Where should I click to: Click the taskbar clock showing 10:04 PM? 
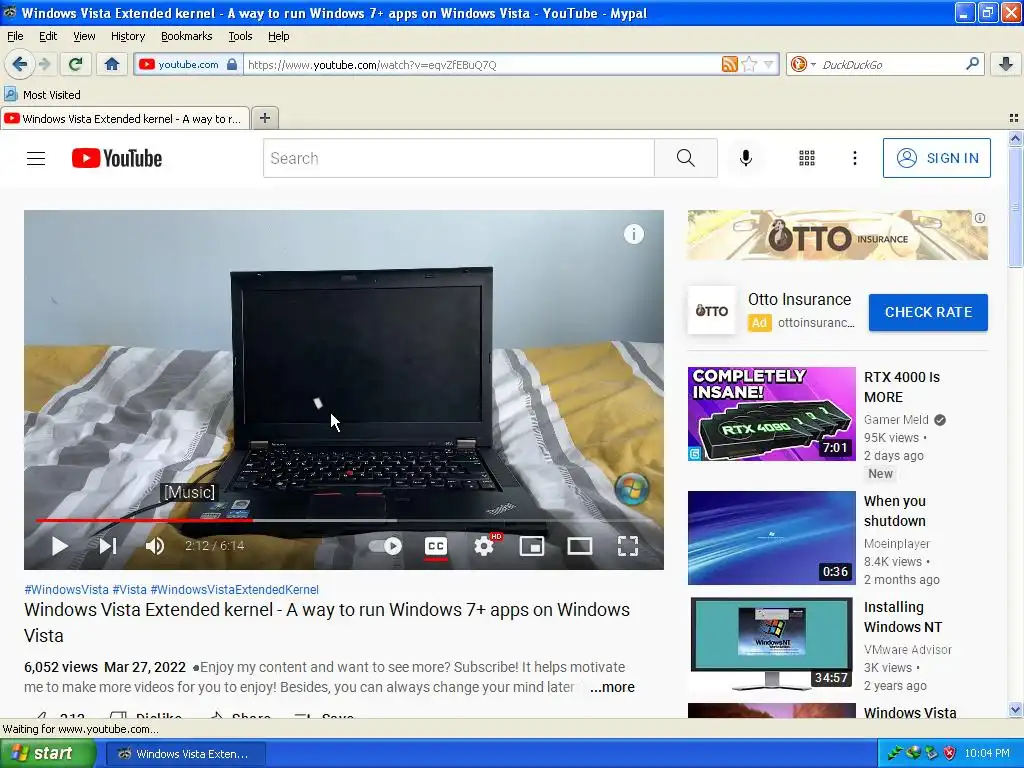point(987,753)
